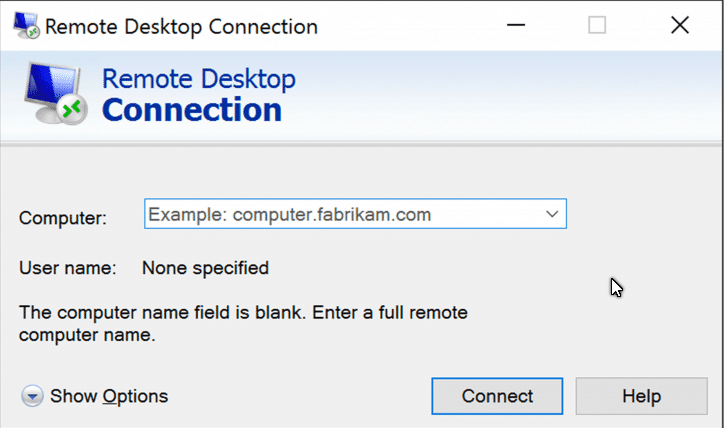Click the "None specified" user name text
Image resolution: width=724 pixels, height=428 pixels.
coord(205,268)
